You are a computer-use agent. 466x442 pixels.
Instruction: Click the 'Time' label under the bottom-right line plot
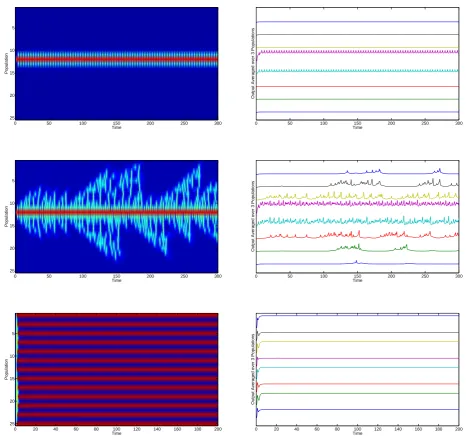click(357, 433)
